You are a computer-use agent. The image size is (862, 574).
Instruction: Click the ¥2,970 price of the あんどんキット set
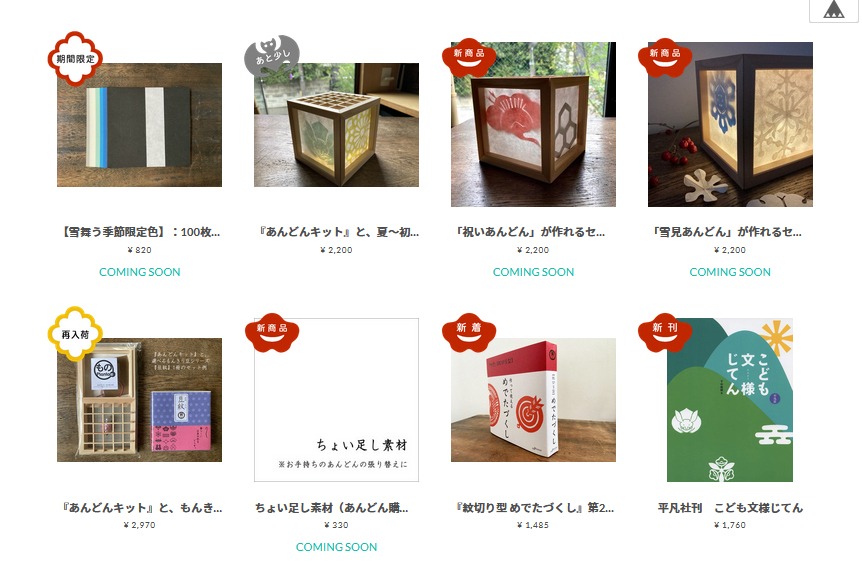click(140, 525)
